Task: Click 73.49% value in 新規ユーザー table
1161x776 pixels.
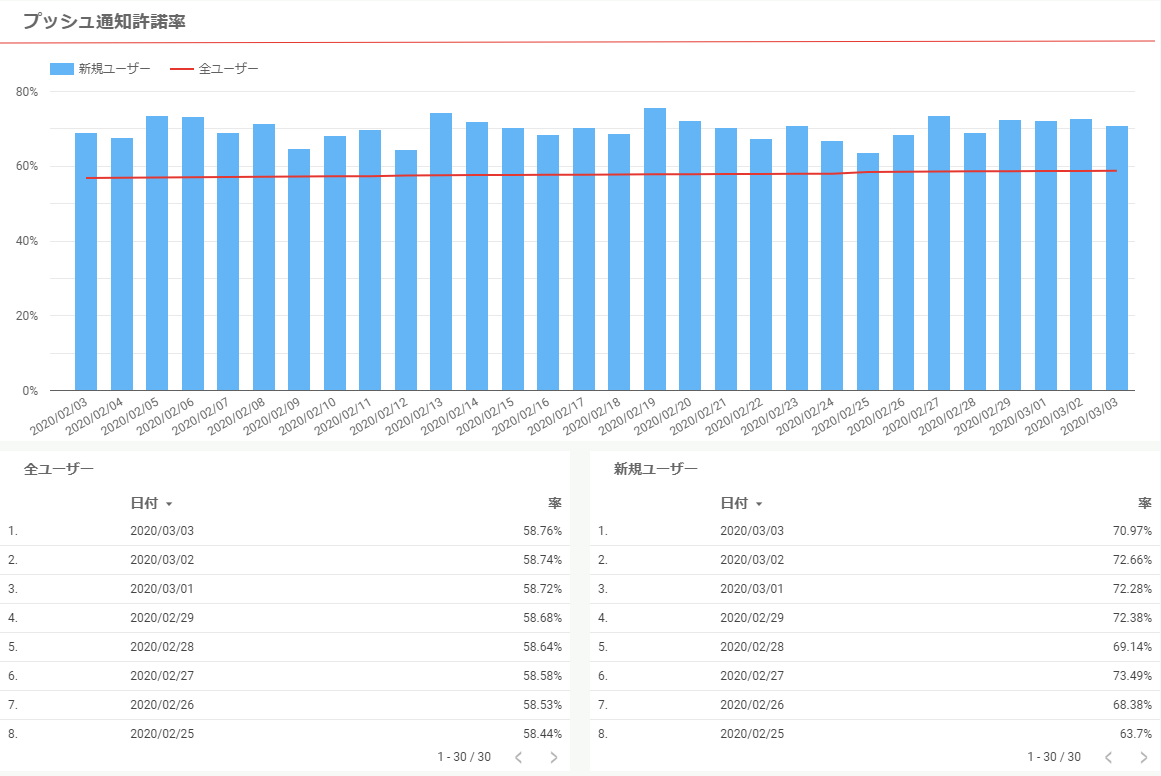Action: point(1132,675)
